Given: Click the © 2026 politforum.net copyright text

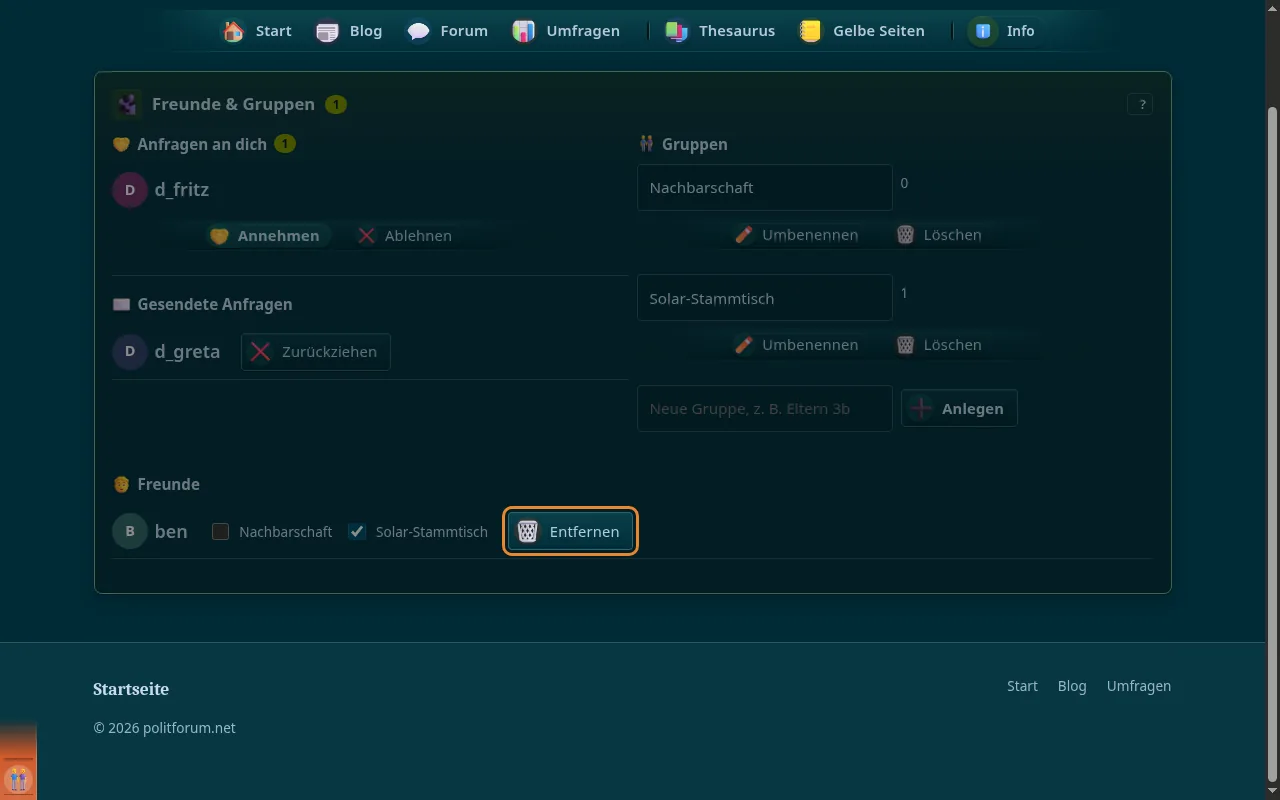Looking at the screenshot, I should click(165, 728).
